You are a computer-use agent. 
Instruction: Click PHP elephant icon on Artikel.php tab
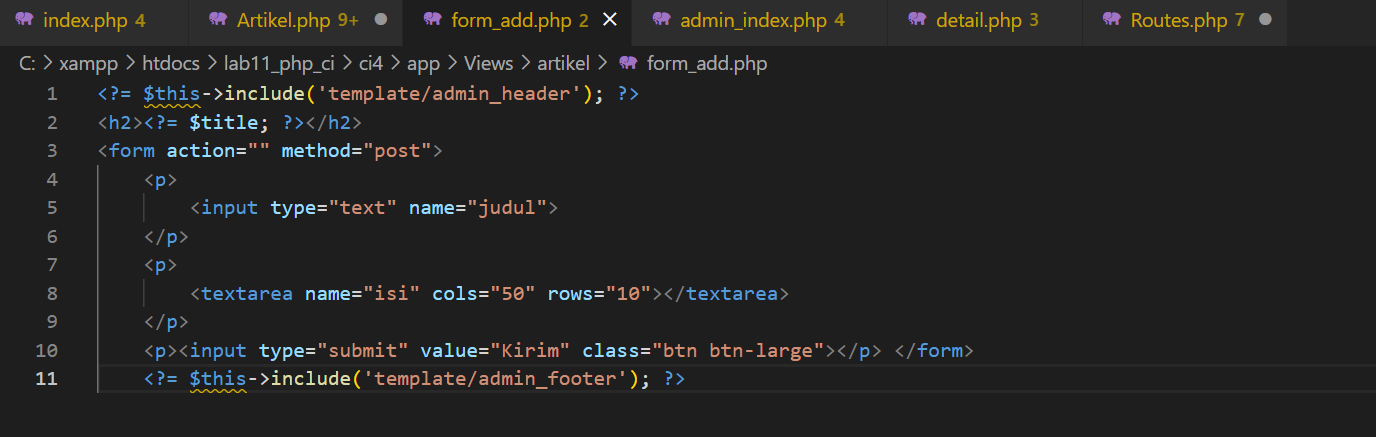pos(218,20)
